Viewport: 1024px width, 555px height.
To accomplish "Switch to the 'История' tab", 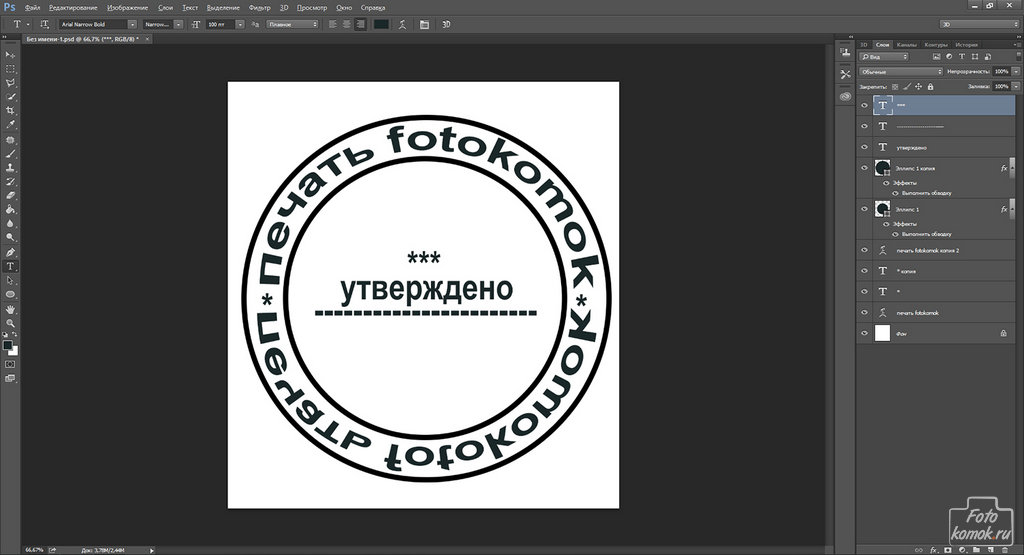I will (x=967, y=44).
